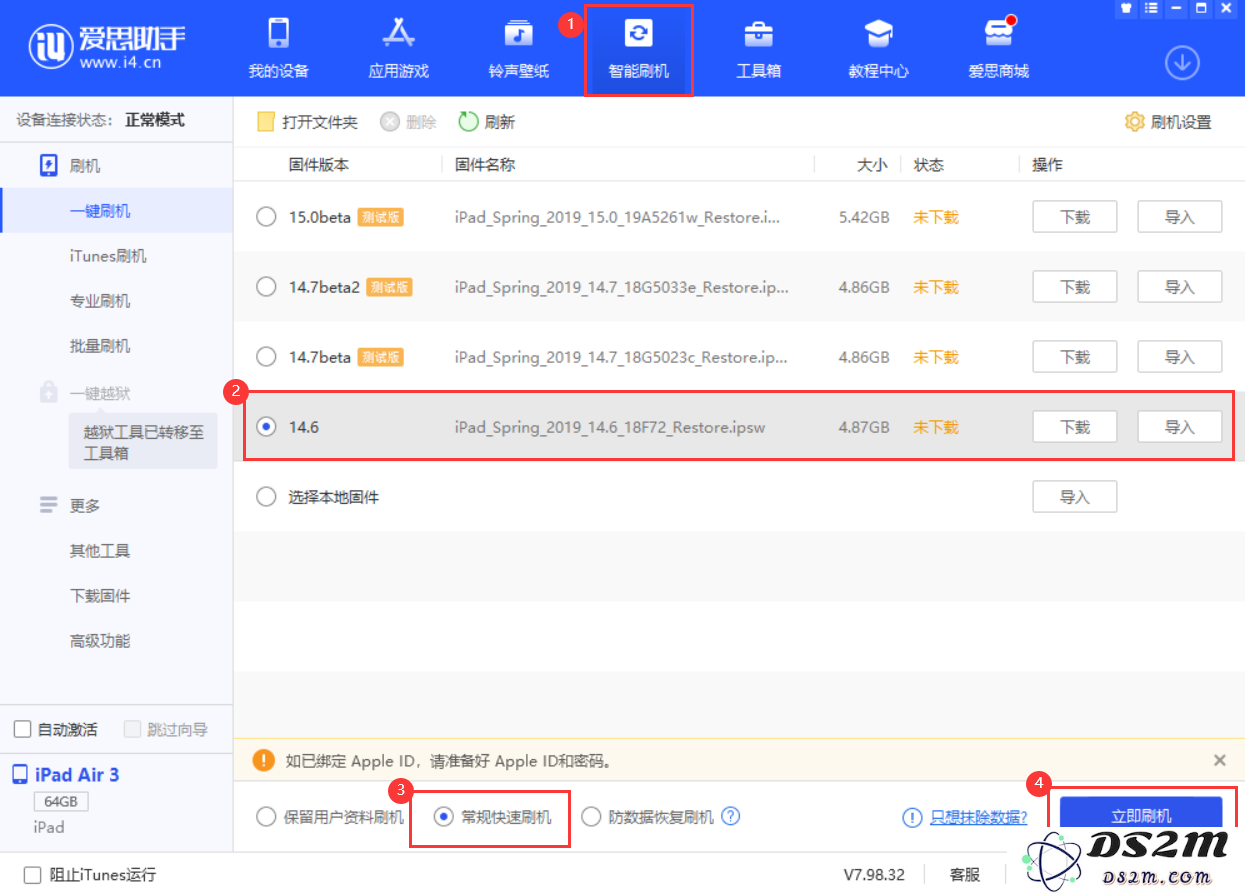1245x895 pixels.
Task: Enable the 自动激活 checkbox
Action: (x=22, y=729)
